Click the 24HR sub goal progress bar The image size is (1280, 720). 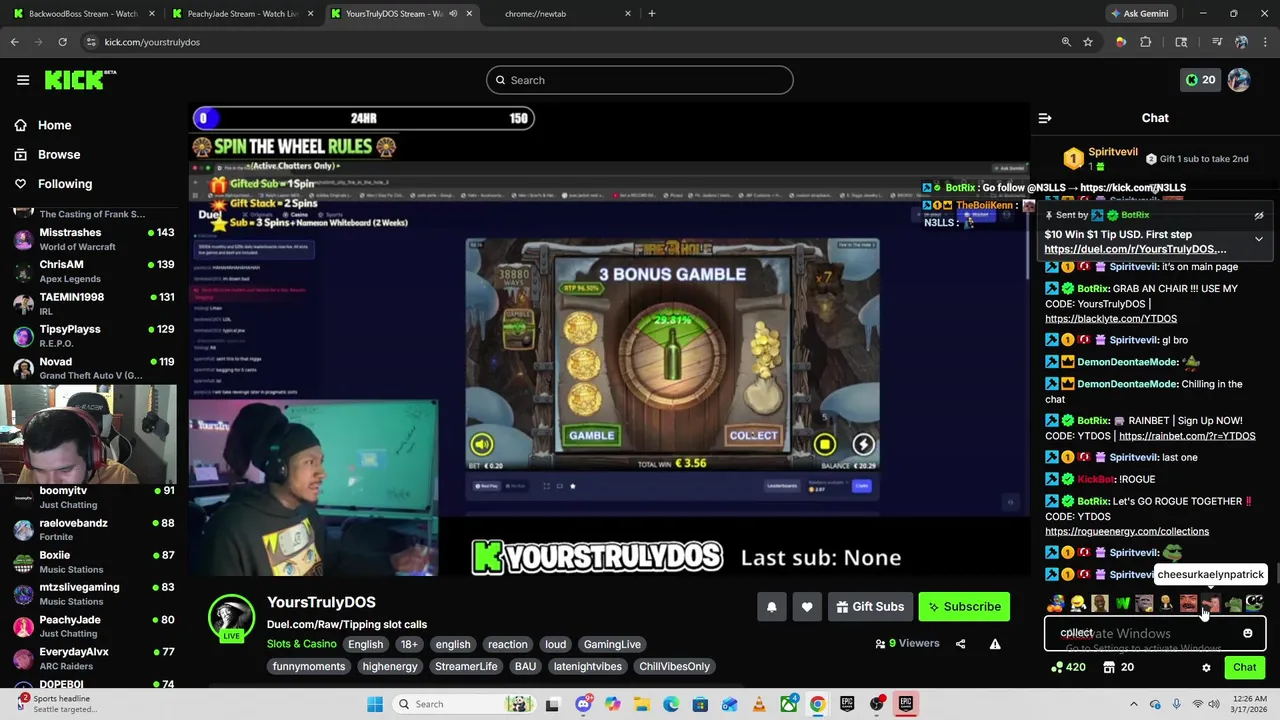tap(363, 118)
